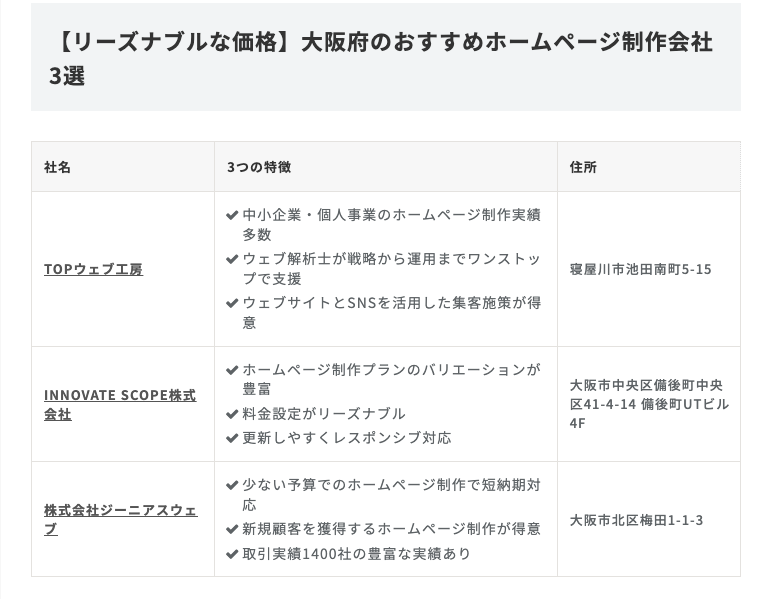Click the checkmark beside 中小企業・個人事業のホームページ制作実績多数
Screen dimensions: 771x599
[x=233, y=215]
